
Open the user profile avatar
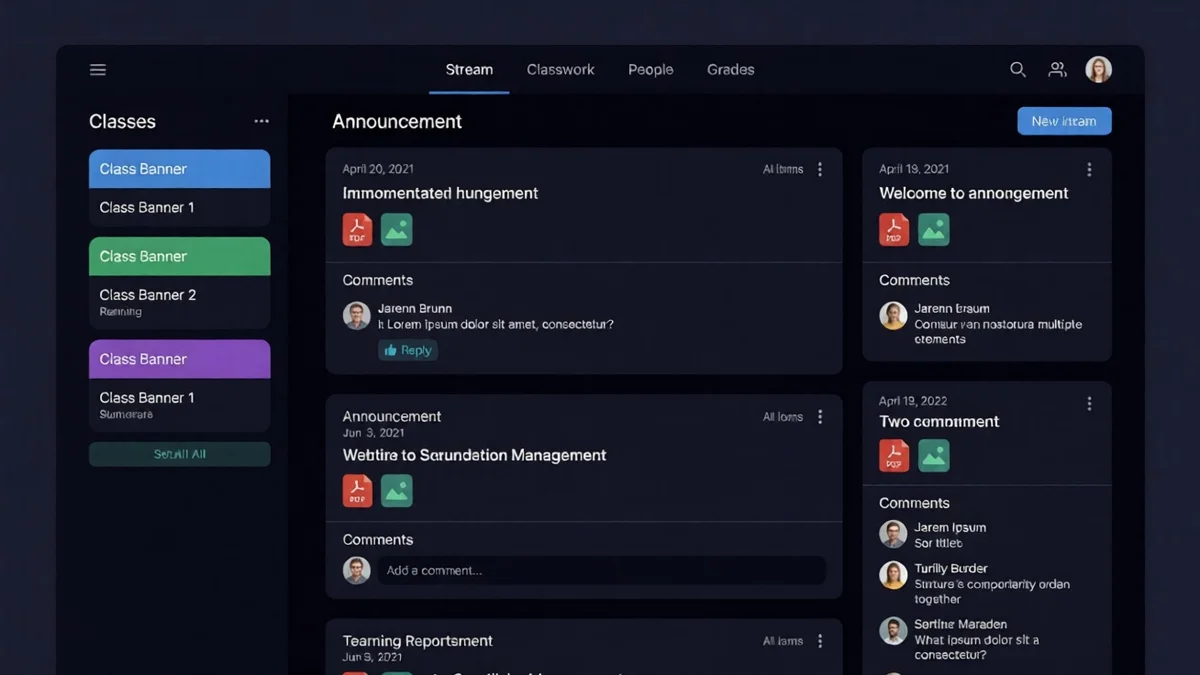point(1099,69)
